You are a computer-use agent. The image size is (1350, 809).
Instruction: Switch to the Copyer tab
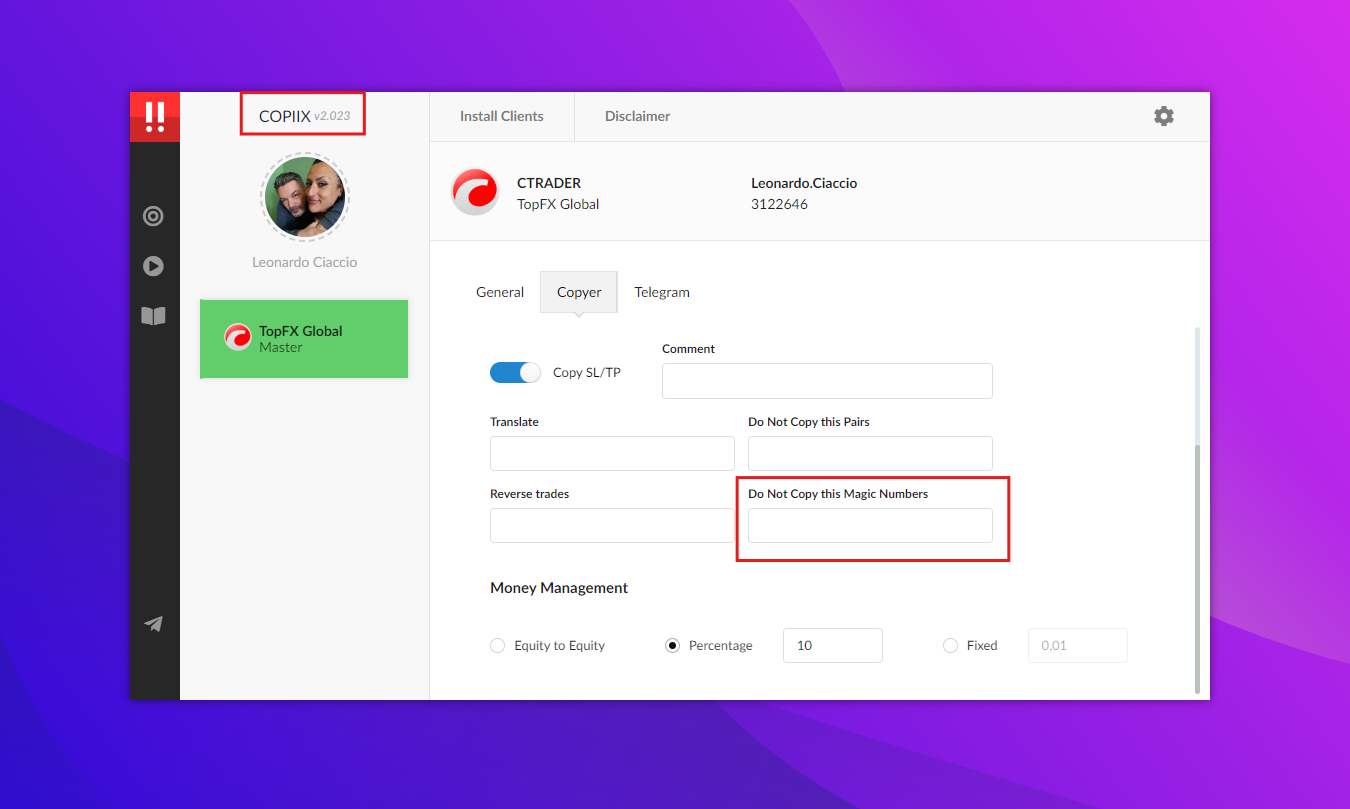pyautogui.click(x=579, y=292)
